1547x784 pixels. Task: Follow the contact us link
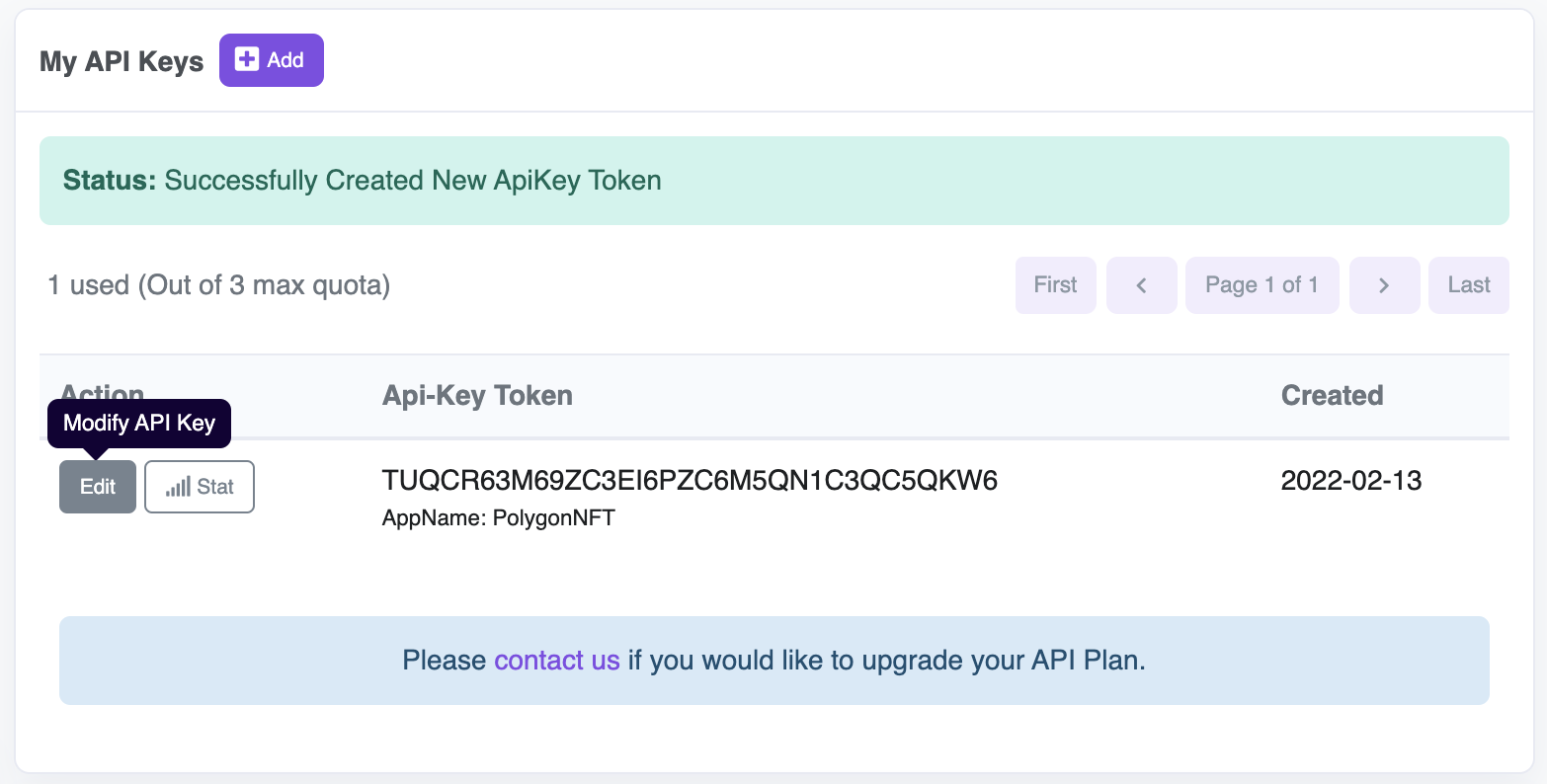pyautogui.click(x=557, y=661)
